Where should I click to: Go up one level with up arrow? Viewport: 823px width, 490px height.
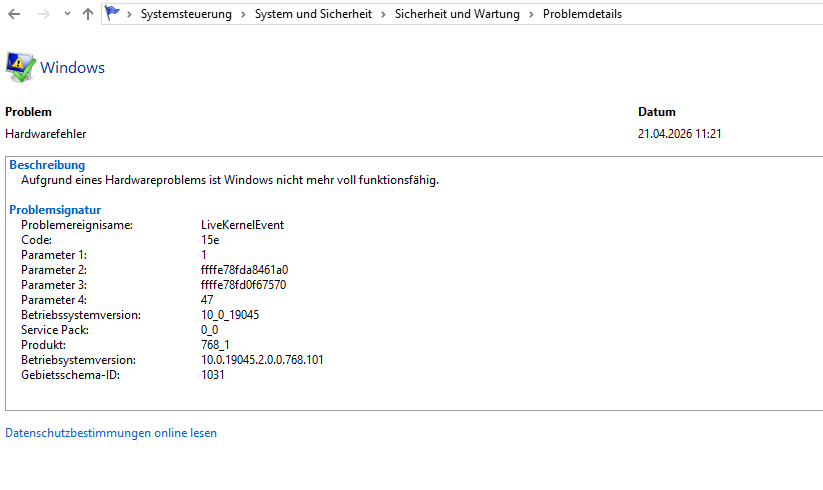88,14
